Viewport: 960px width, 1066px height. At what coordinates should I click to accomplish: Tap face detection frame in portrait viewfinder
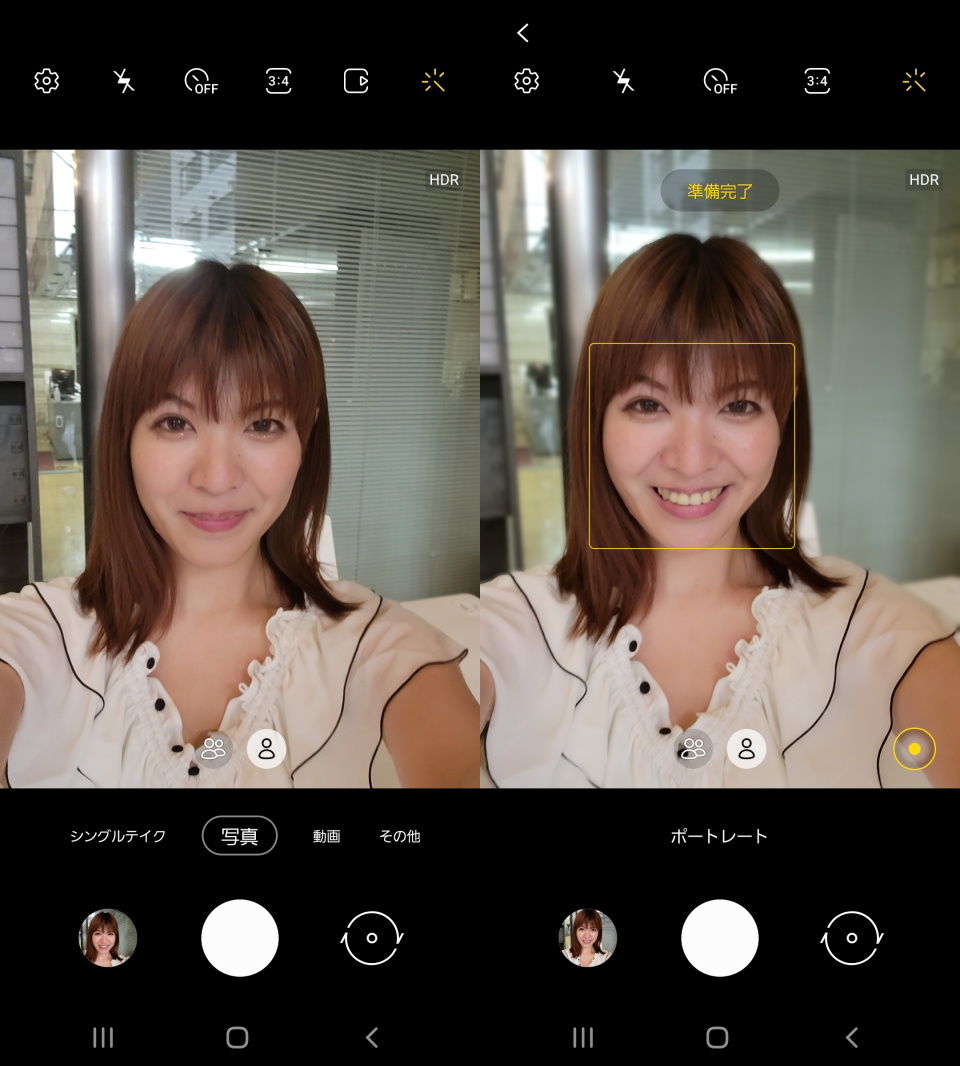click(x=691, y=445)
